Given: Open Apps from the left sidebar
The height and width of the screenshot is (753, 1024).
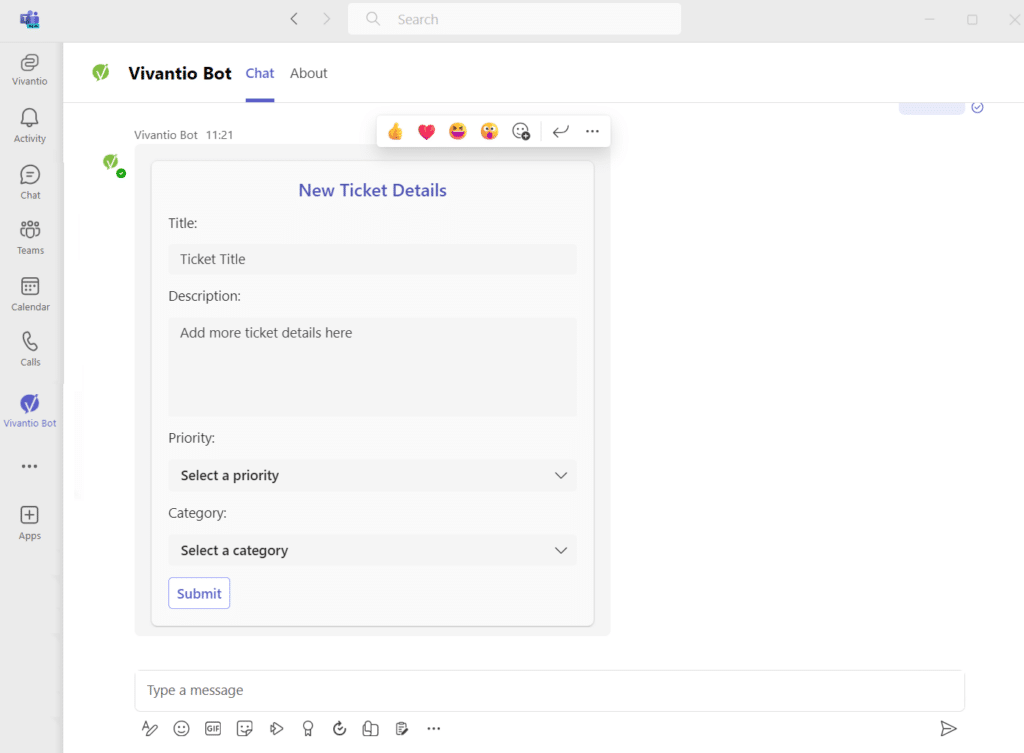Looking at the screenshot, I should [30, 522].
